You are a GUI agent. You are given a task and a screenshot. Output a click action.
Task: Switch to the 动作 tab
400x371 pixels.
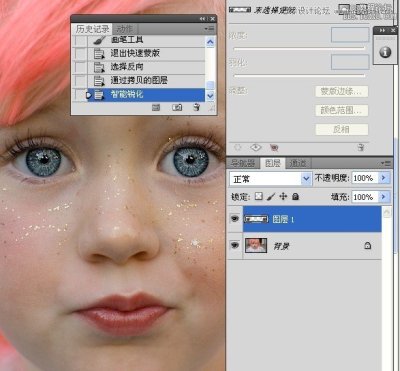[x=124, y=29]
